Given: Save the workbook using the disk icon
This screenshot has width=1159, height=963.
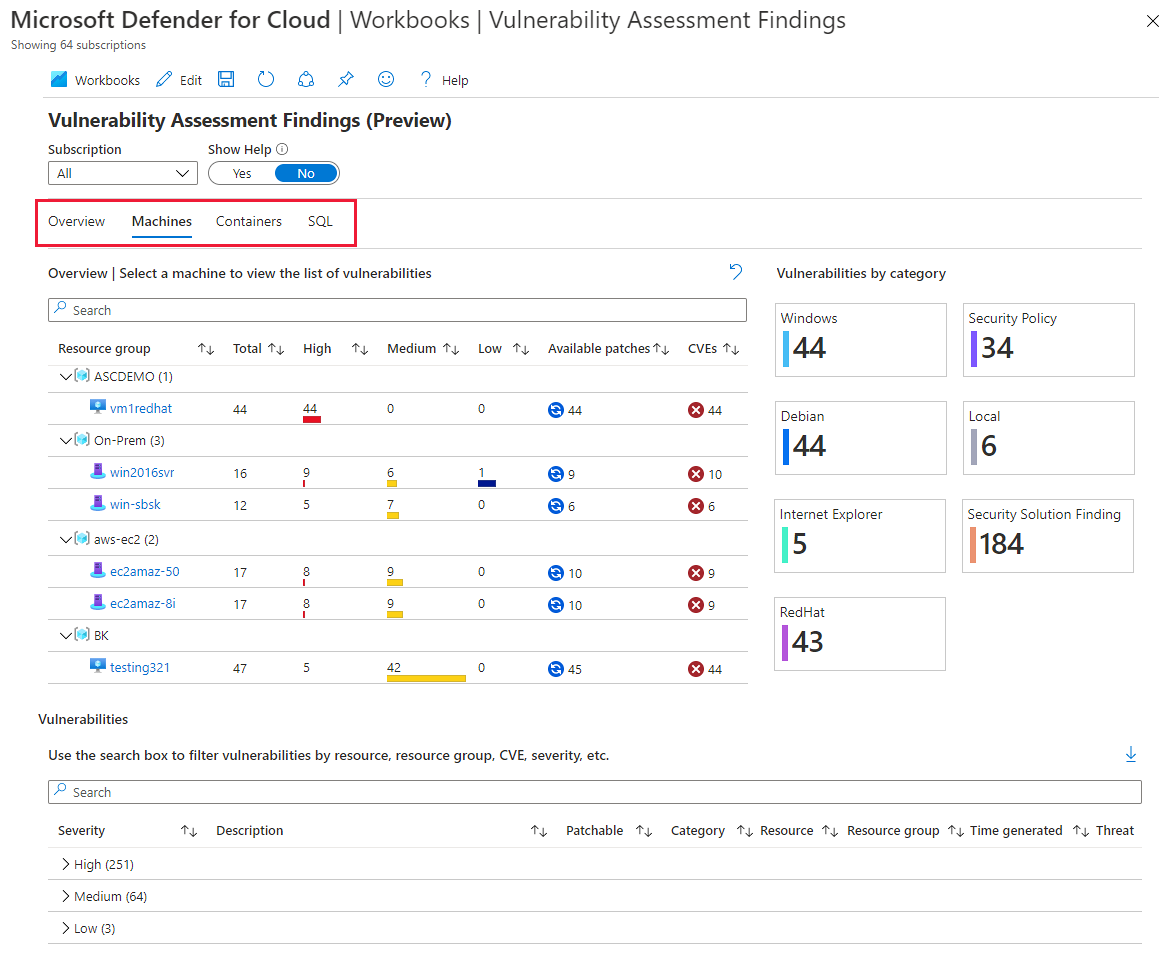Looking at the screenshot, I should pyautogui.click(x=225, y=79).
